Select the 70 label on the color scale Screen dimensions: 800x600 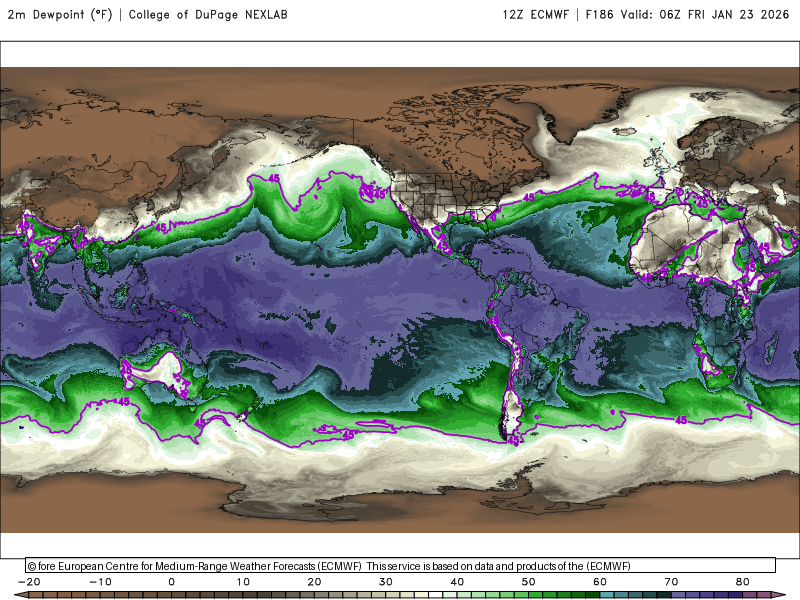[x=671, y=582]
